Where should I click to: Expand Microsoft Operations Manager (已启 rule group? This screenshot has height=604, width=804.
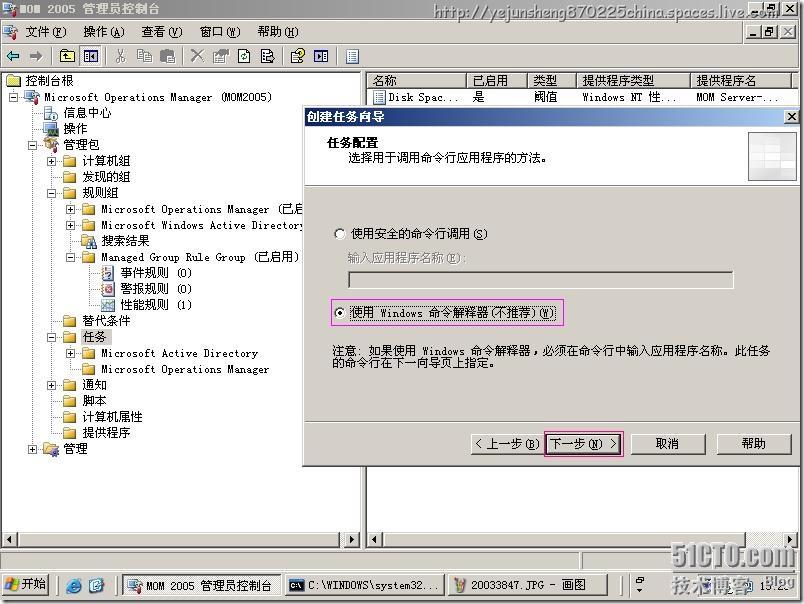(70, 209)
